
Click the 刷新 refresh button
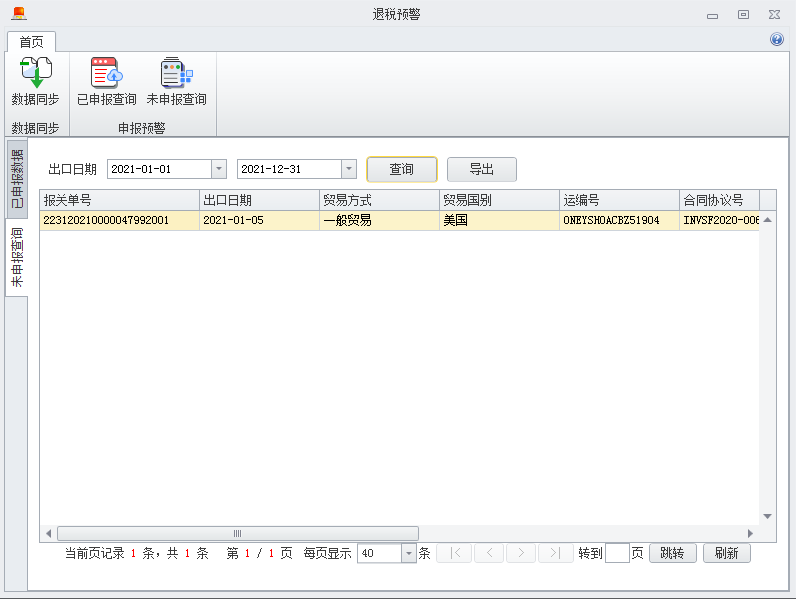click(x=726, y=553)
